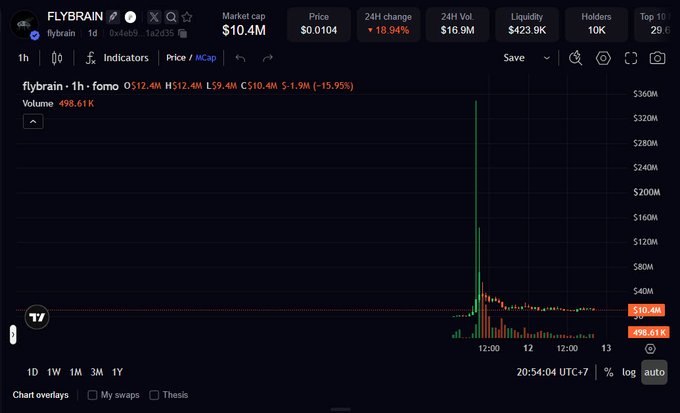Open the X (Twitter) link icon
The image size is (680, 413).
point(154,17)
